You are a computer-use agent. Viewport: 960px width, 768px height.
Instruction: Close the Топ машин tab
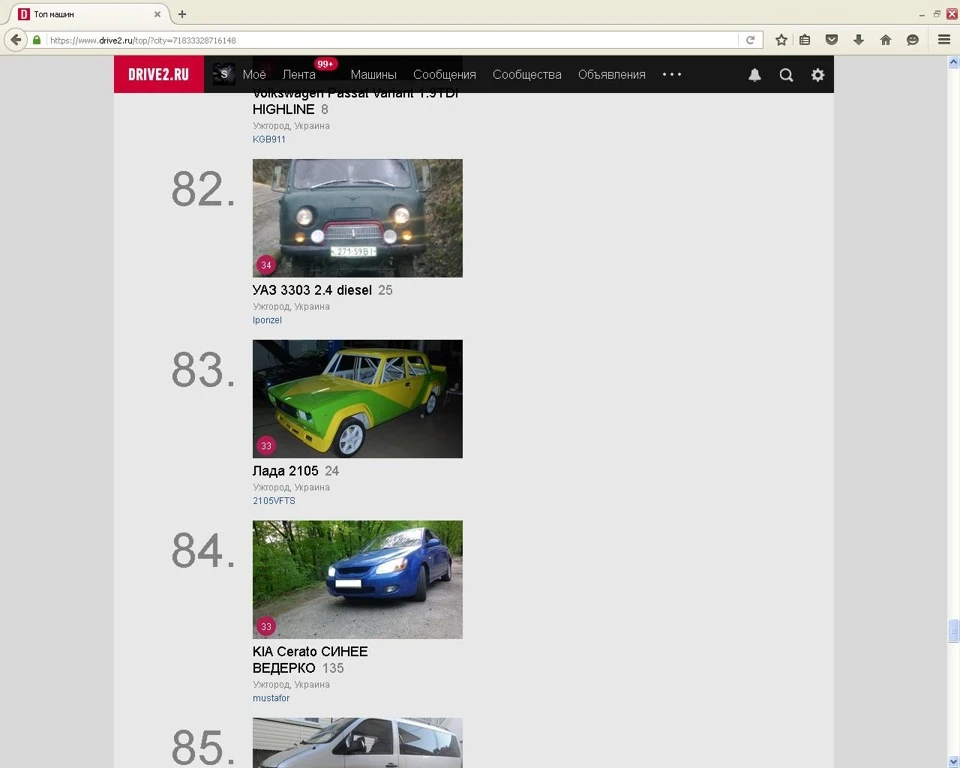(157, 14)
